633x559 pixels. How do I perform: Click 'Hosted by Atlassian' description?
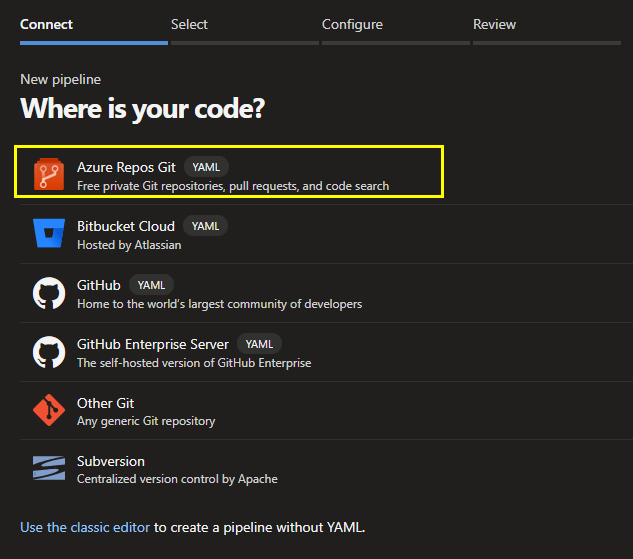pyautogui.click(x=129, y=245)
